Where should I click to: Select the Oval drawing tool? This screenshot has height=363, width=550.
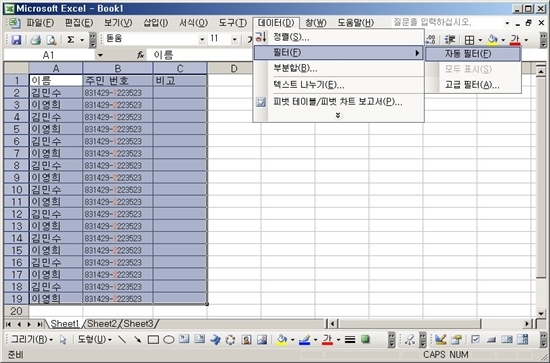tap(169, 340)
